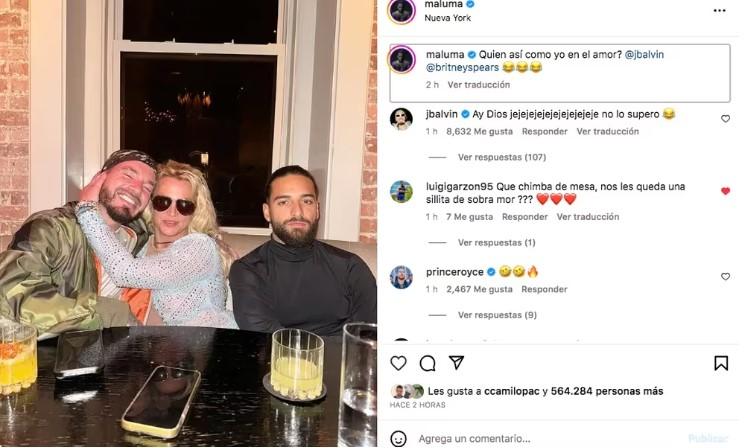Save the post with the bookmark icon
This screenshot has height=448, width=756.
click(721, 363)
